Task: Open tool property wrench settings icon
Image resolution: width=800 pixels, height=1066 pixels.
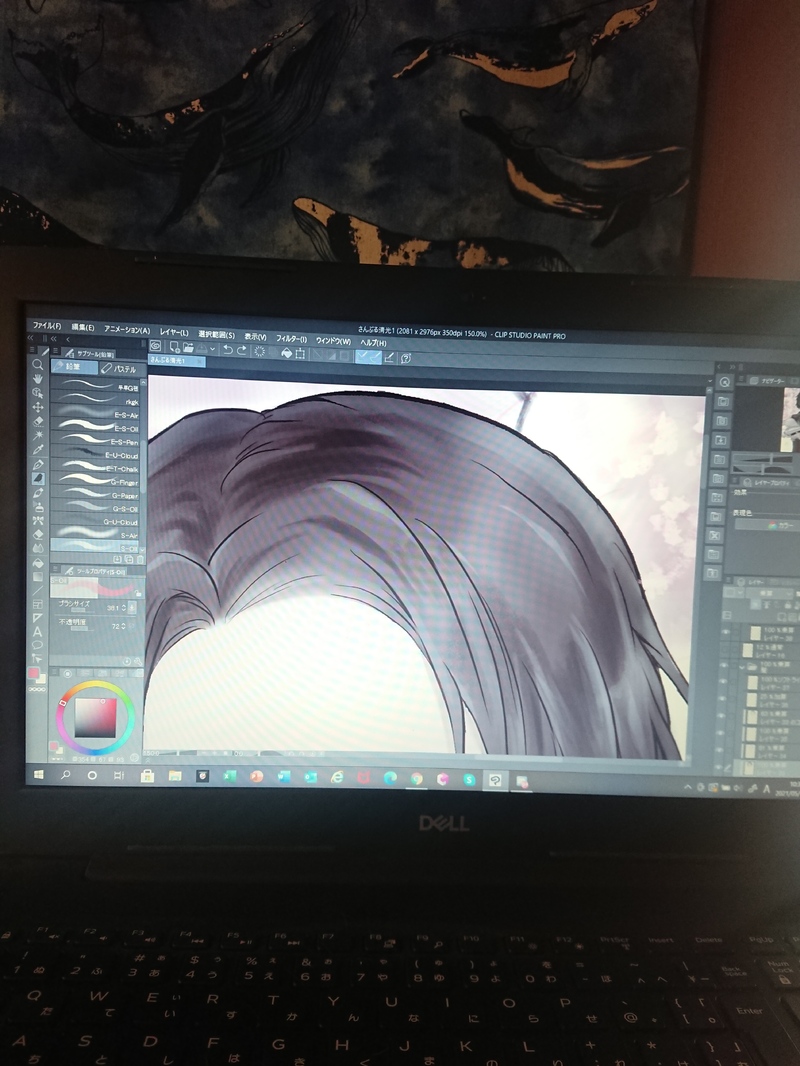Action: [x=137, y=661]
